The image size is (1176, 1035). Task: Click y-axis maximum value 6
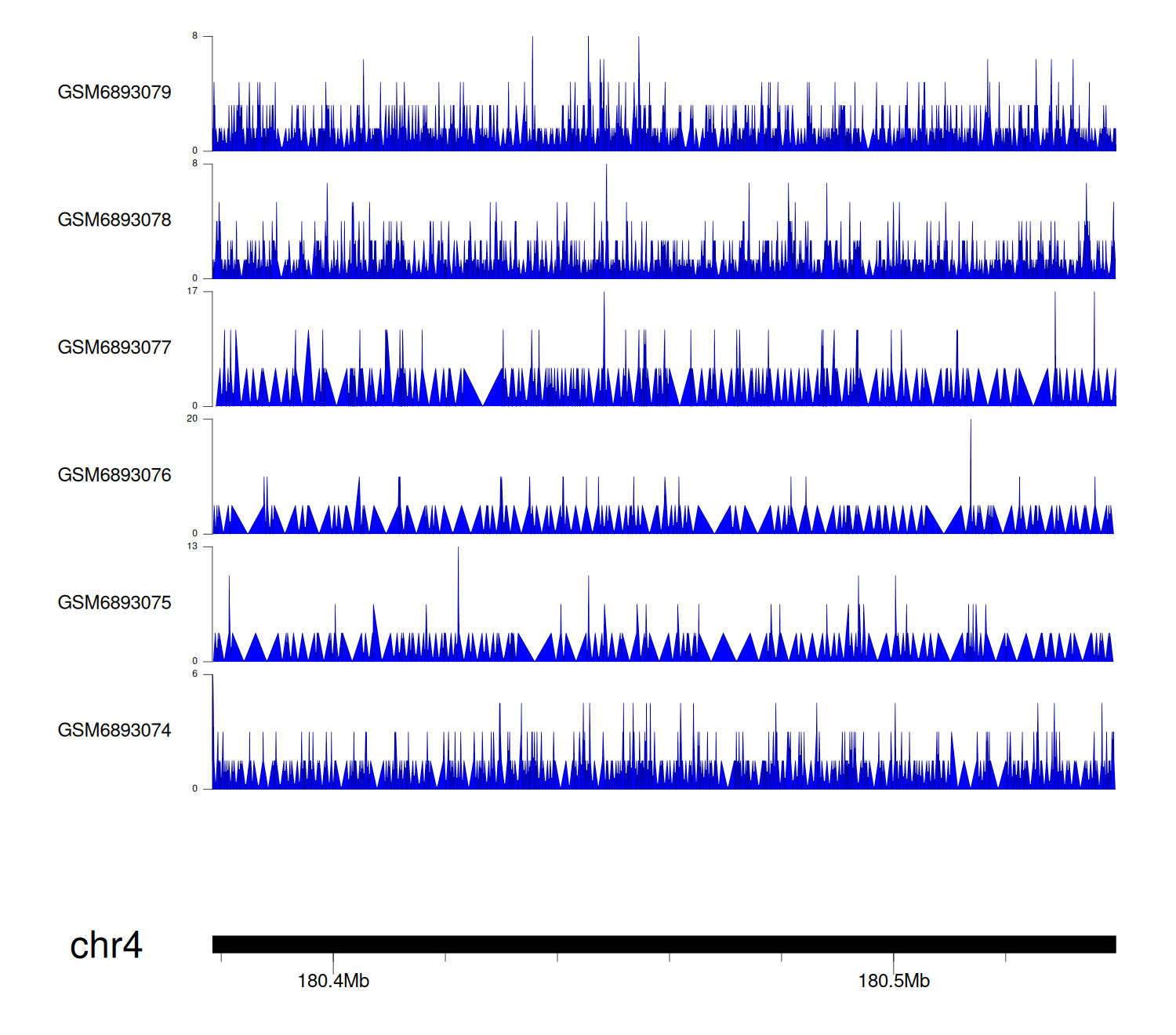(195, 674)
